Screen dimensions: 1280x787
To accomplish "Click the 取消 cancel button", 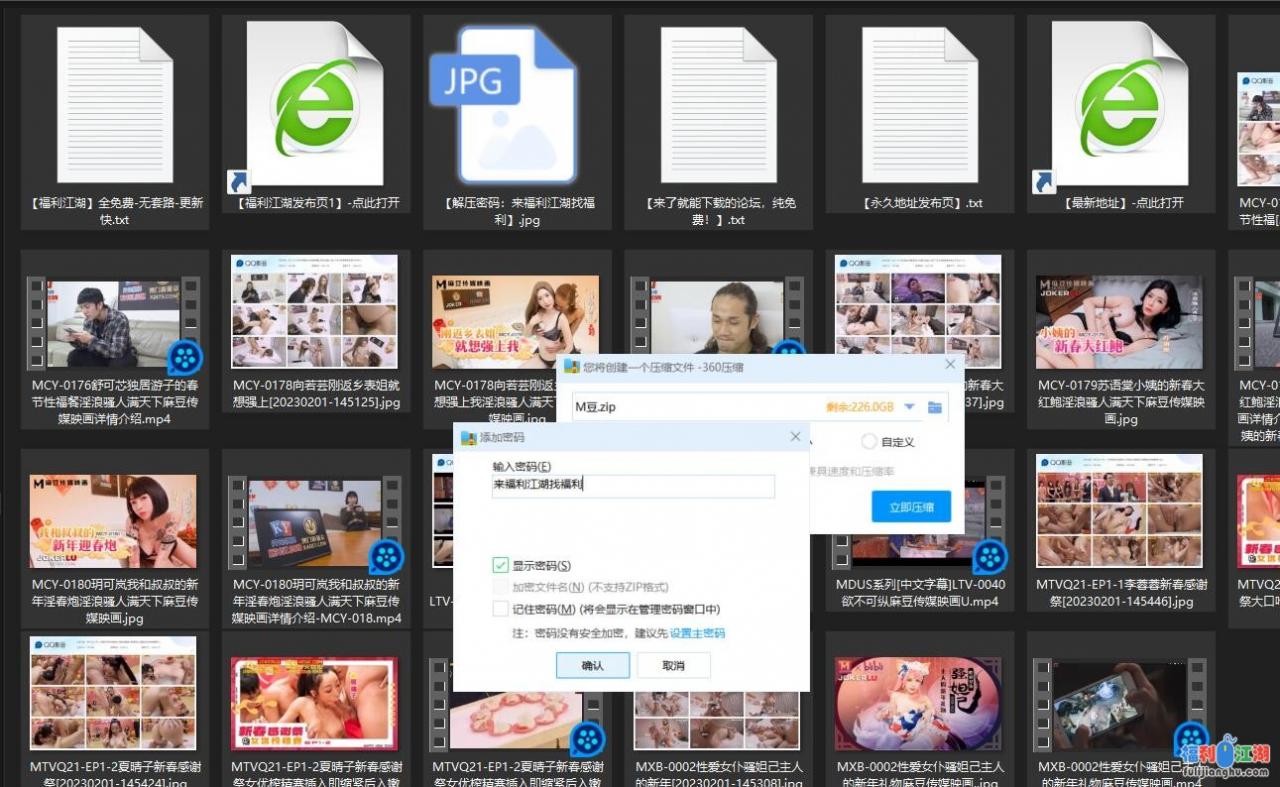I will (x=673, y=665).
